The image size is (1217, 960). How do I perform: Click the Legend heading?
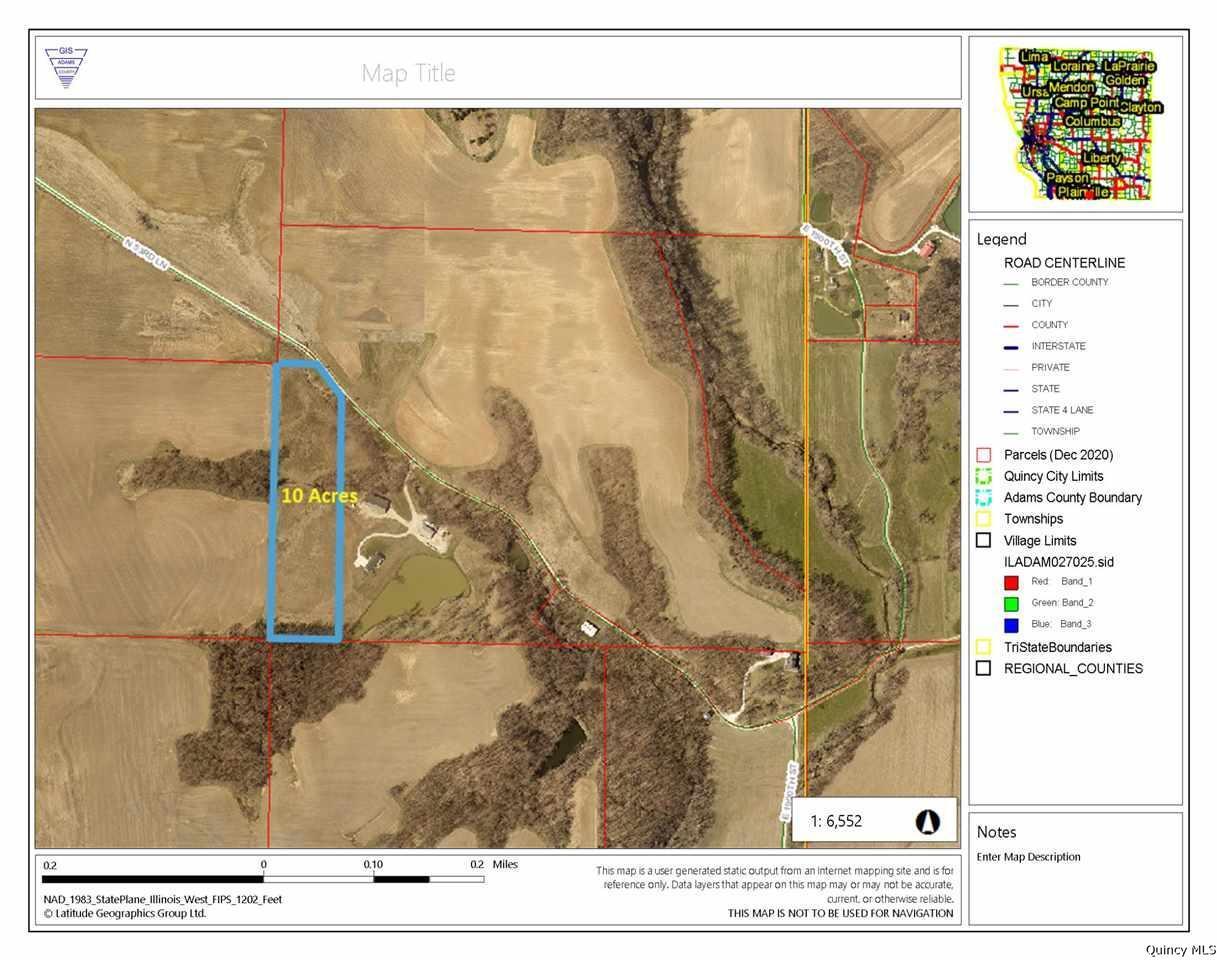coord(1001,240)
